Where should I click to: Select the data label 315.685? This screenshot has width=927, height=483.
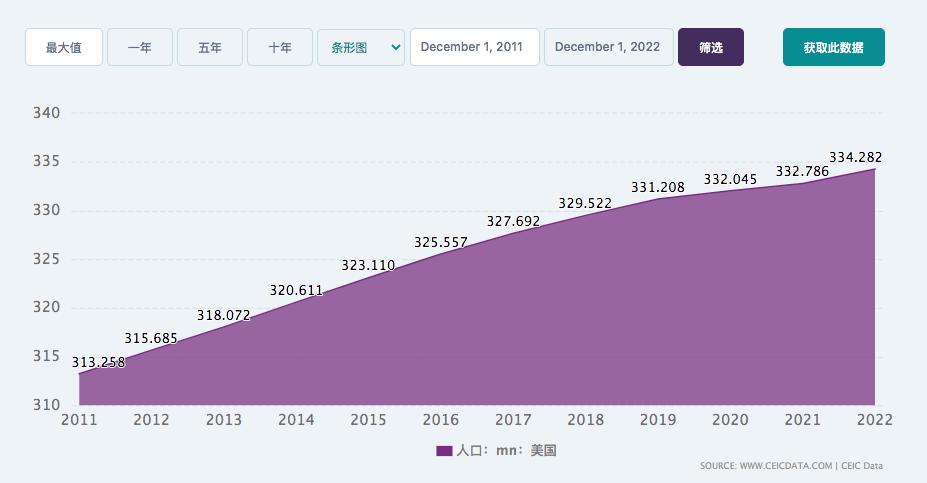[151, 338]
